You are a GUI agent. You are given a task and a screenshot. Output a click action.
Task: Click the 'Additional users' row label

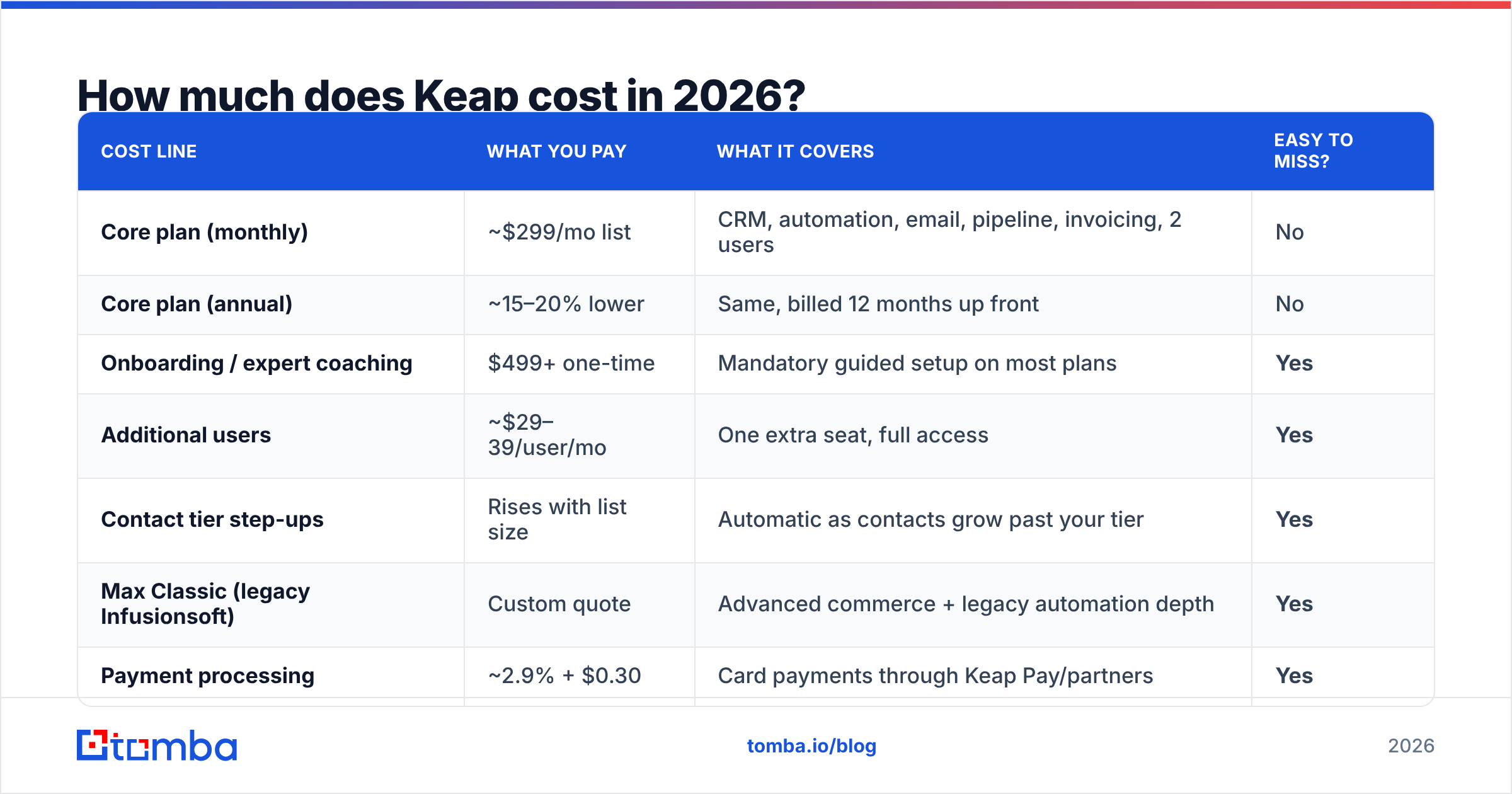(186, 435)
